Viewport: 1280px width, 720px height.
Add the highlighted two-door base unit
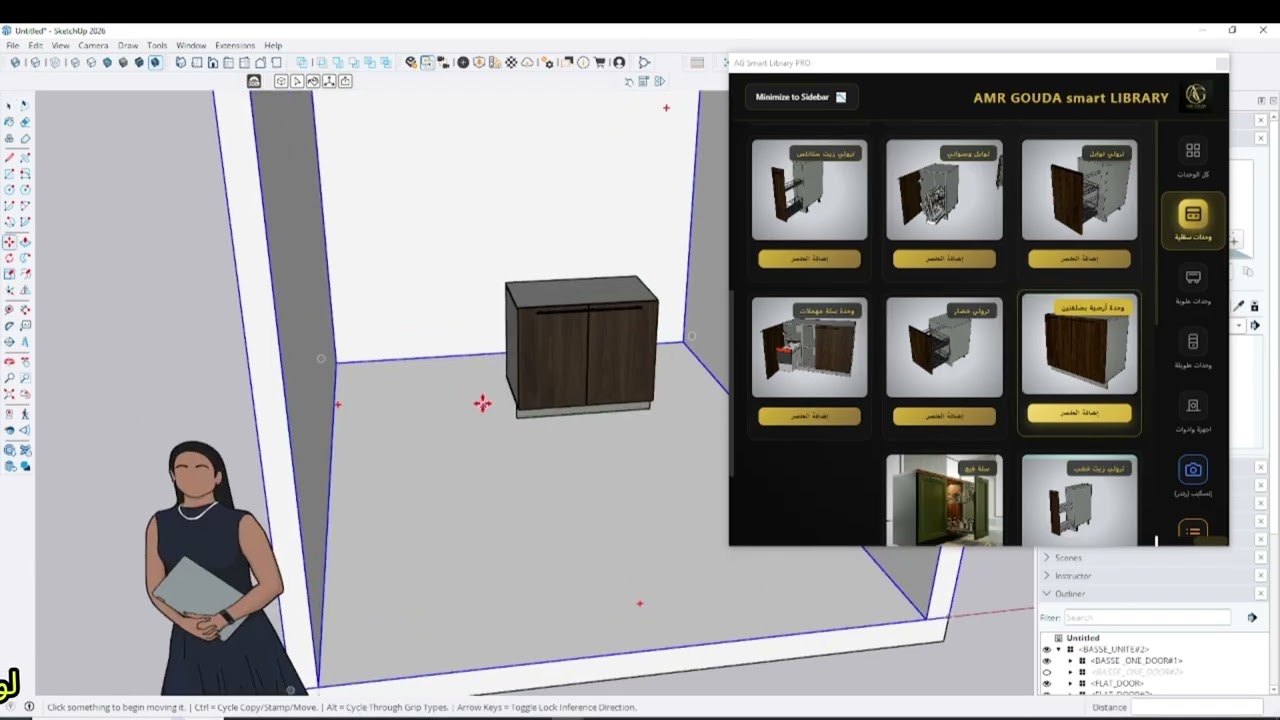coord(1079,413)
